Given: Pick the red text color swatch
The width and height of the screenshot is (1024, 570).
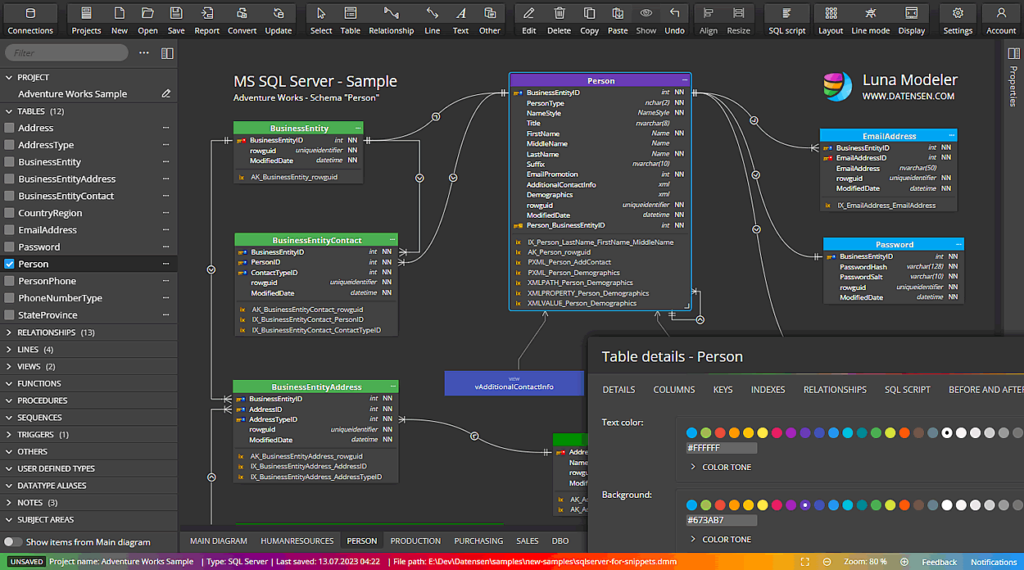Looking at the screenshot, I should 720,433.
